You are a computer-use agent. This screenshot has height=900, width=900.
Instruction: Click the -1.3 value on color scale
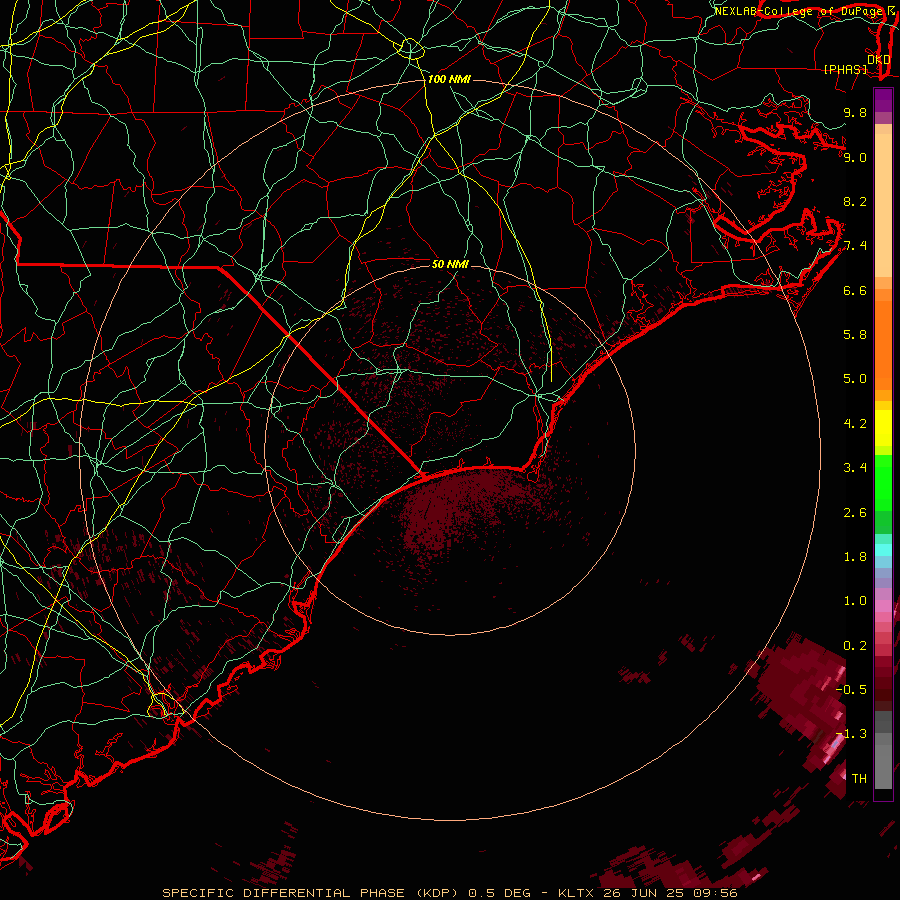click(851, 734)
